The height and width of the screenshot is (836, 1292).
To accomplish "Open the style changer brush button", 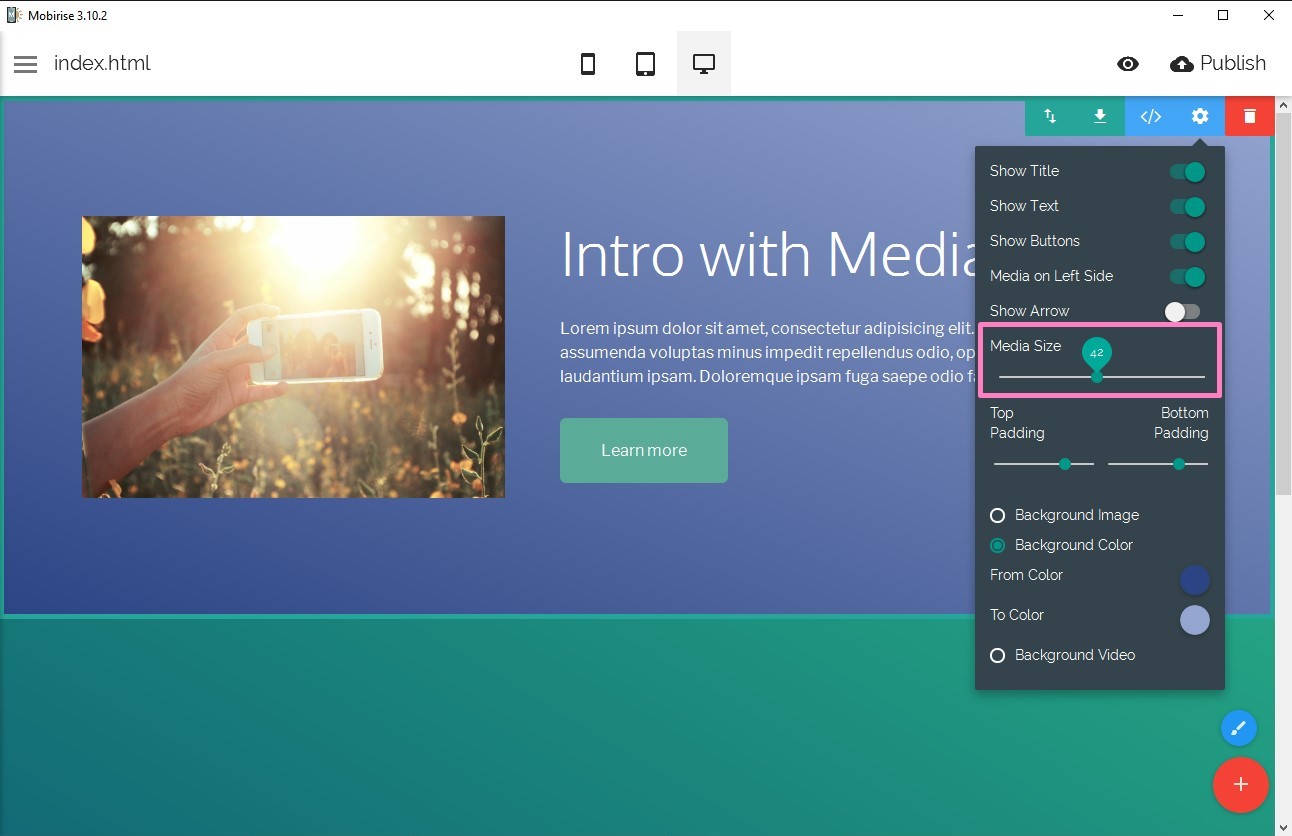I will 1238,728.
